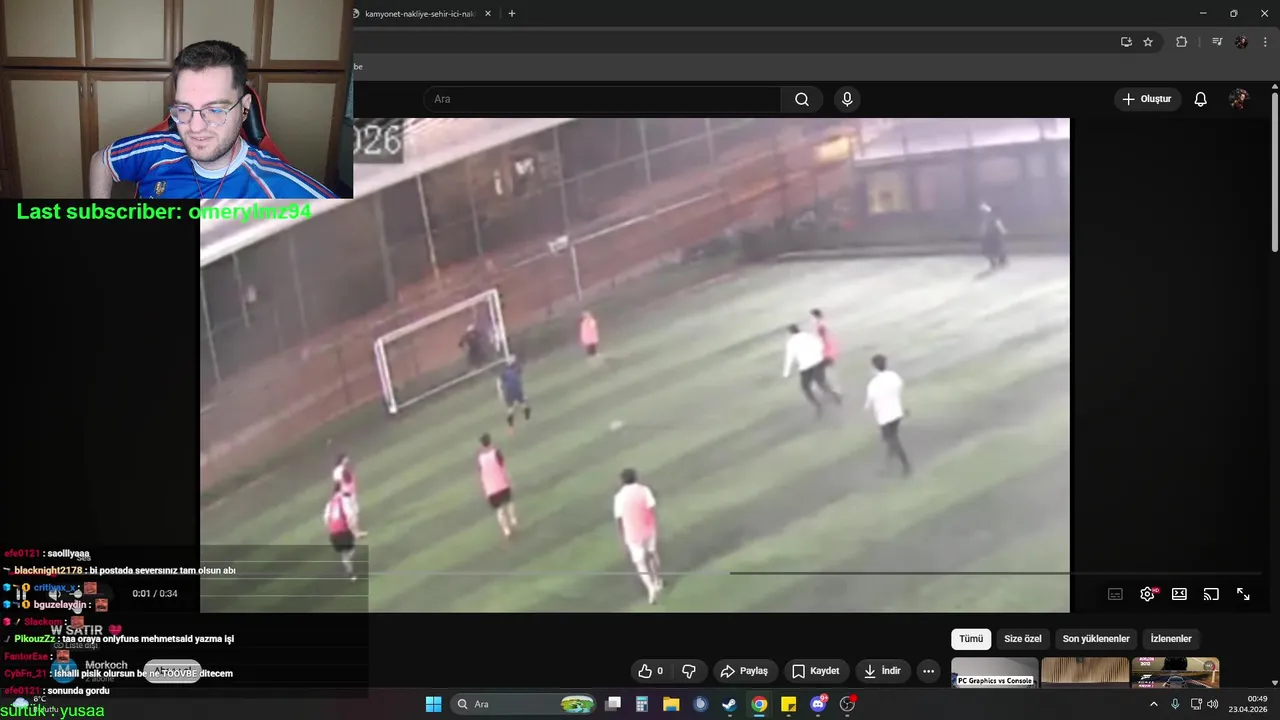
Task: Click the soccer video to pause
Action: (634, 364)
